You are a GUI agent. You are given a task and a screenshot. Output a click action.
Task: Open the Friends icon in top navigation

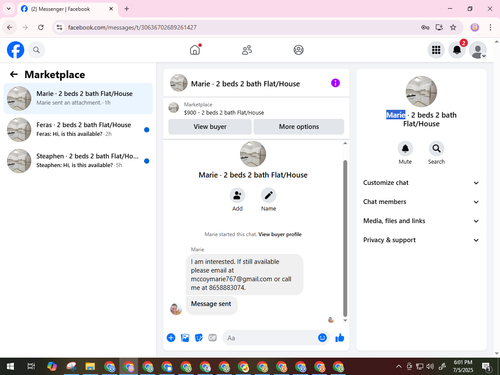coord(247,50)
